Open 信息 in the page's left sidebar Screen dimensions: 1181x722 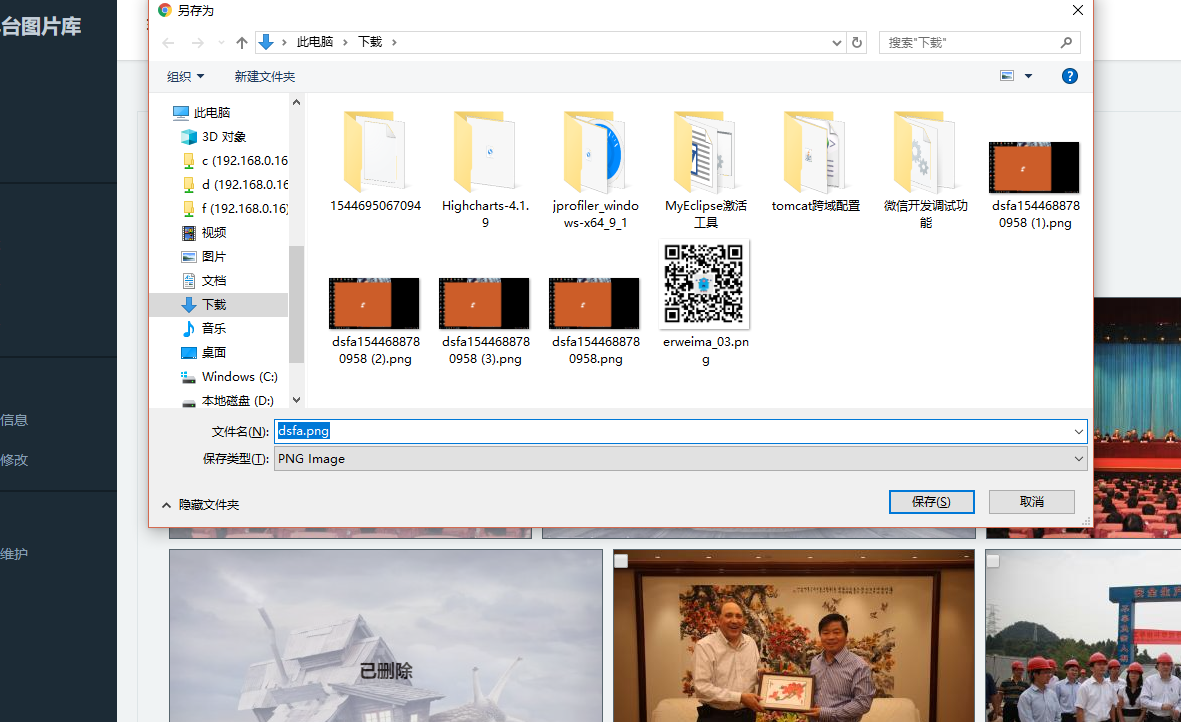(14, 420)
